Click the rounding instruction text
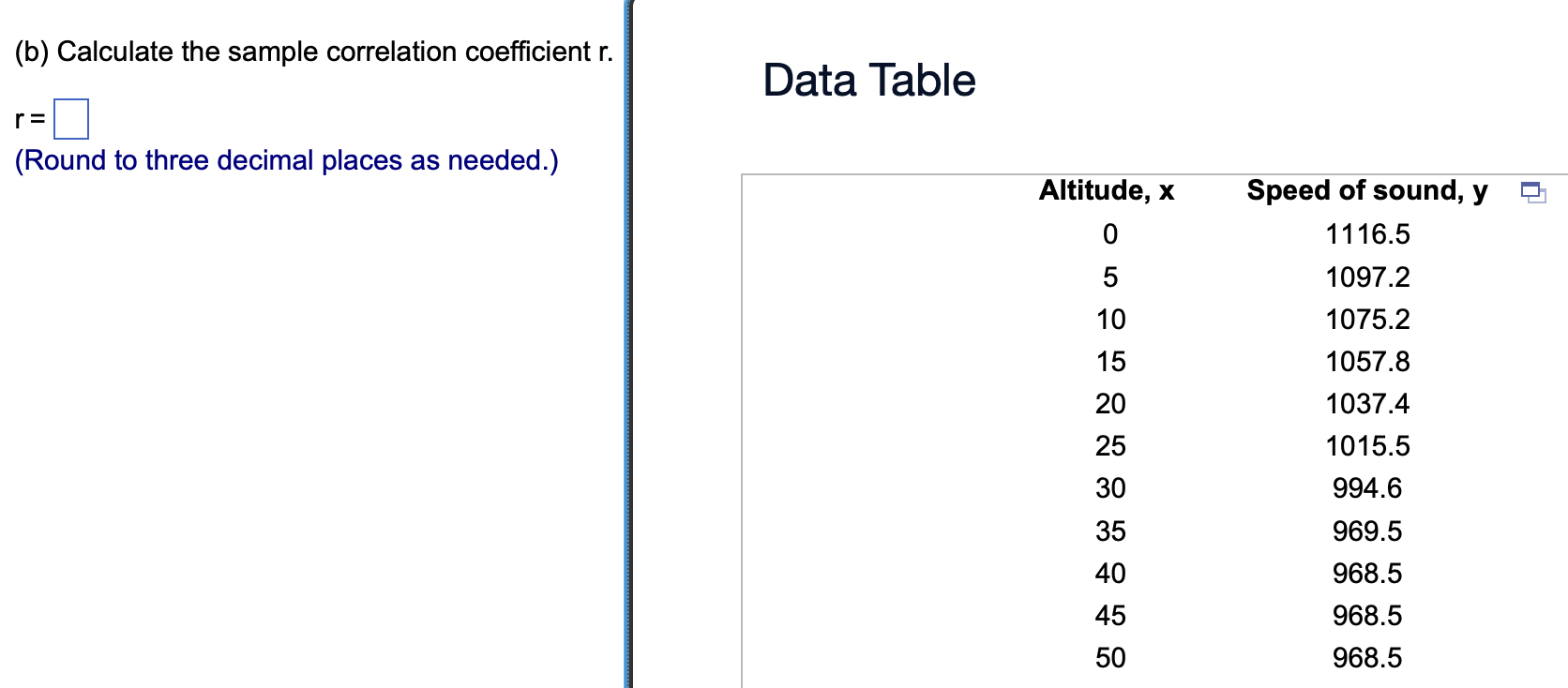 coord(287,160)
